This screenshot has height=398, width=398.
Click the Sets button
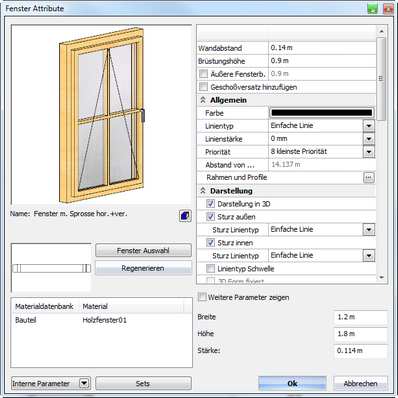(x=143, y=383)
